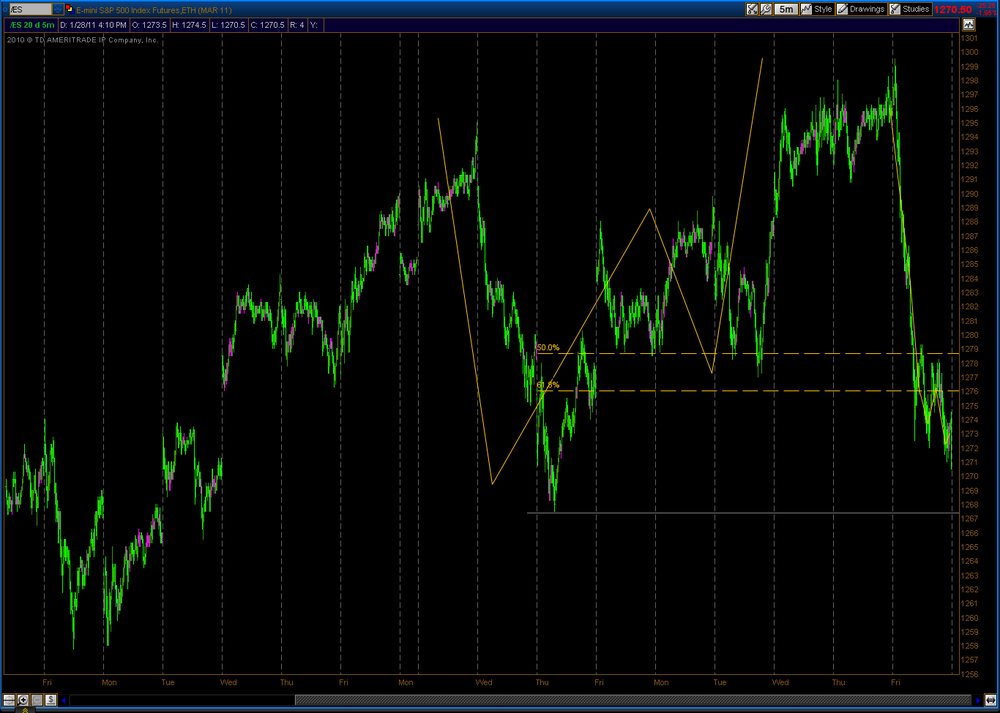Screen dimensions: 1000x713
Task: Open the Style menu
Action: (x=817, y=9)
